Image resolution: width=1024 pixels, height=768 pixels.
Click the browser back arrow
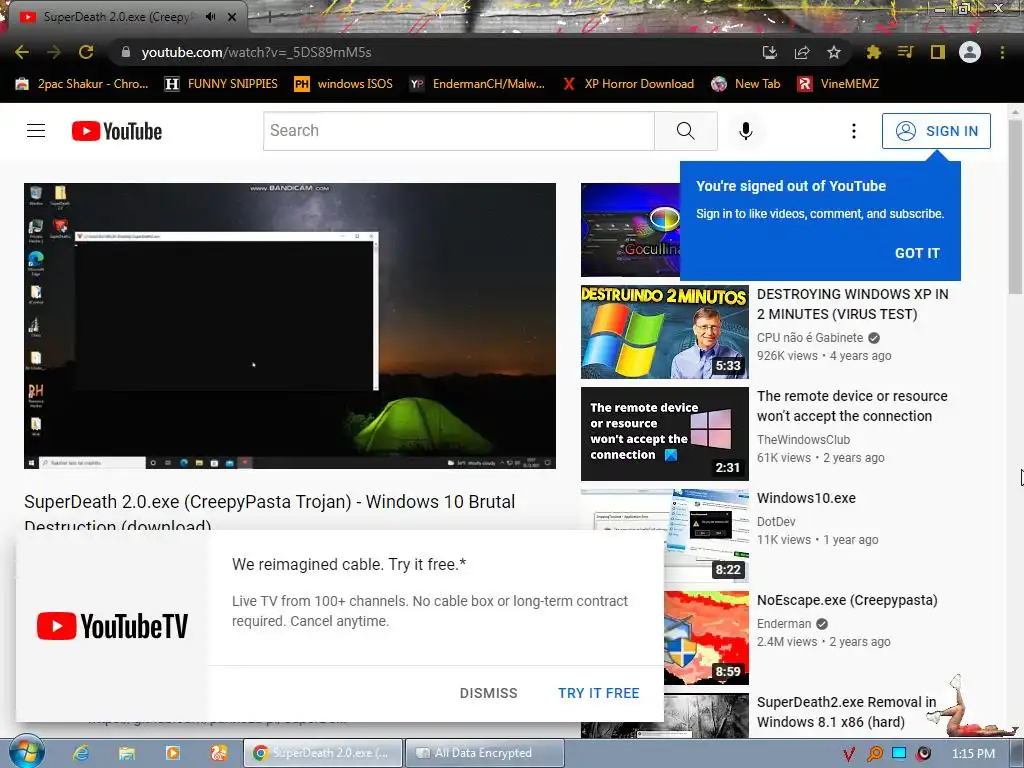tap(22, 52)
